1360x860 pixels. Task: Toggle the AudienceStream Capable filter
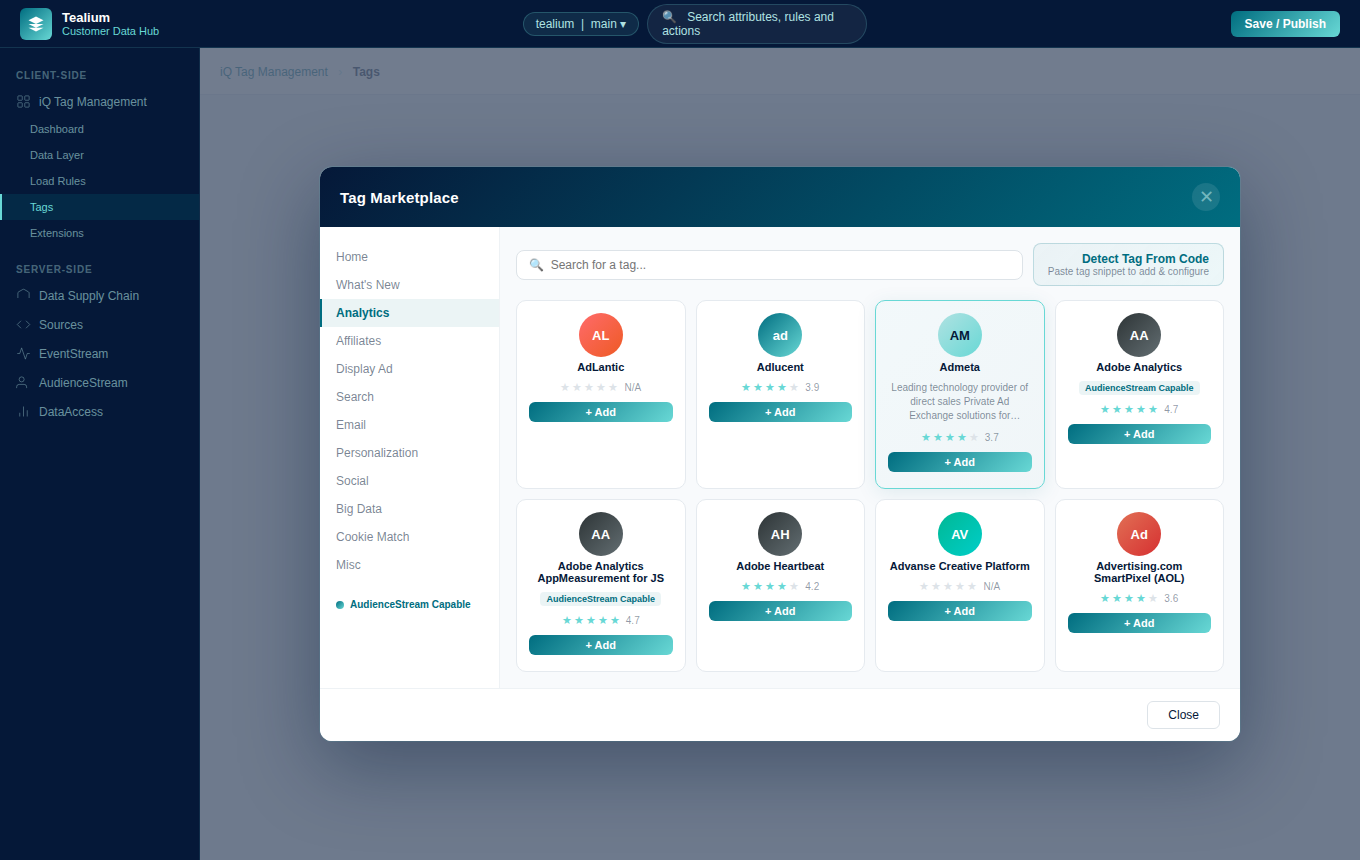pos(403,604)
